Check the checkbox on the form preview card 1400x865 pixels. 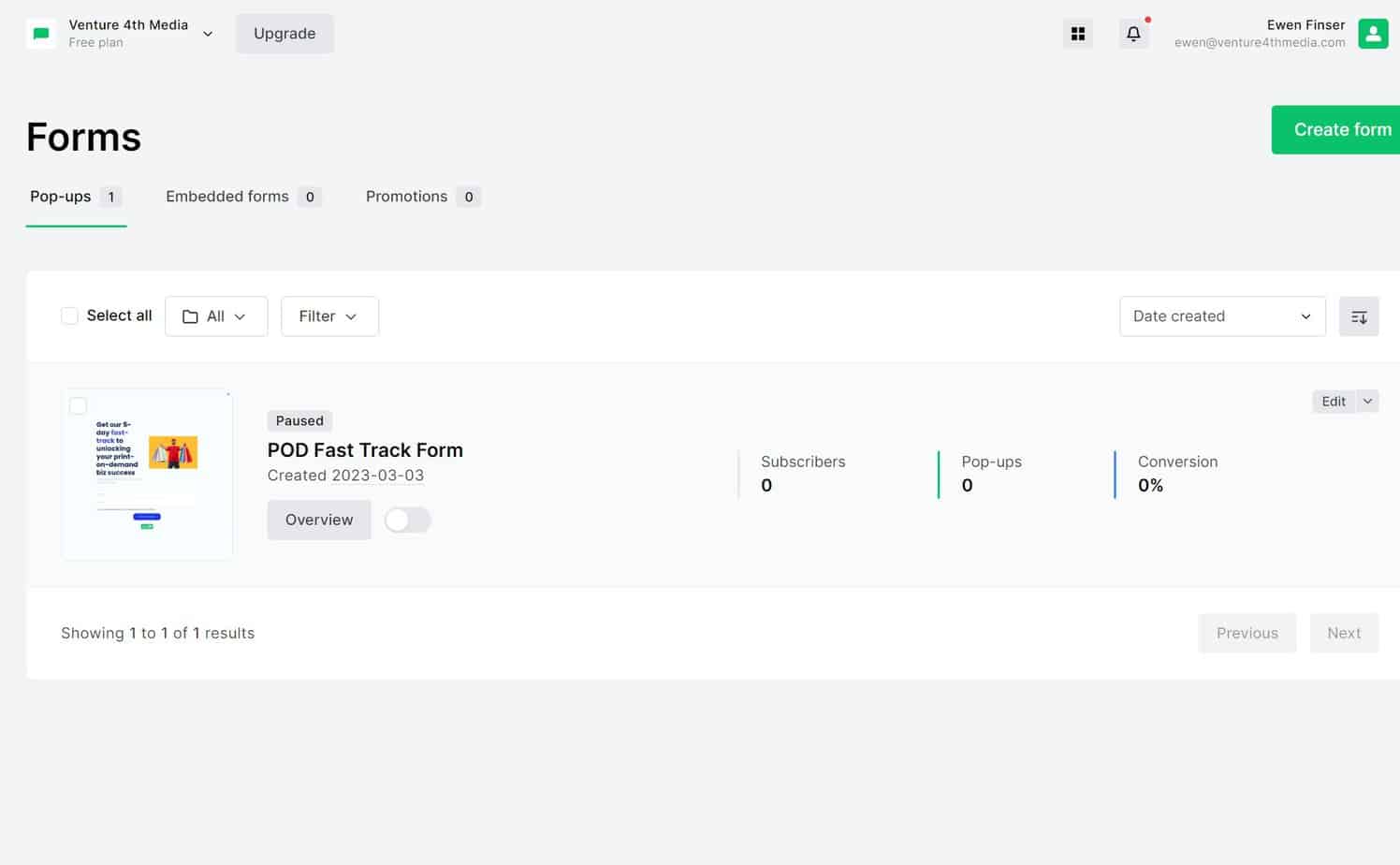tap(78, 405)
